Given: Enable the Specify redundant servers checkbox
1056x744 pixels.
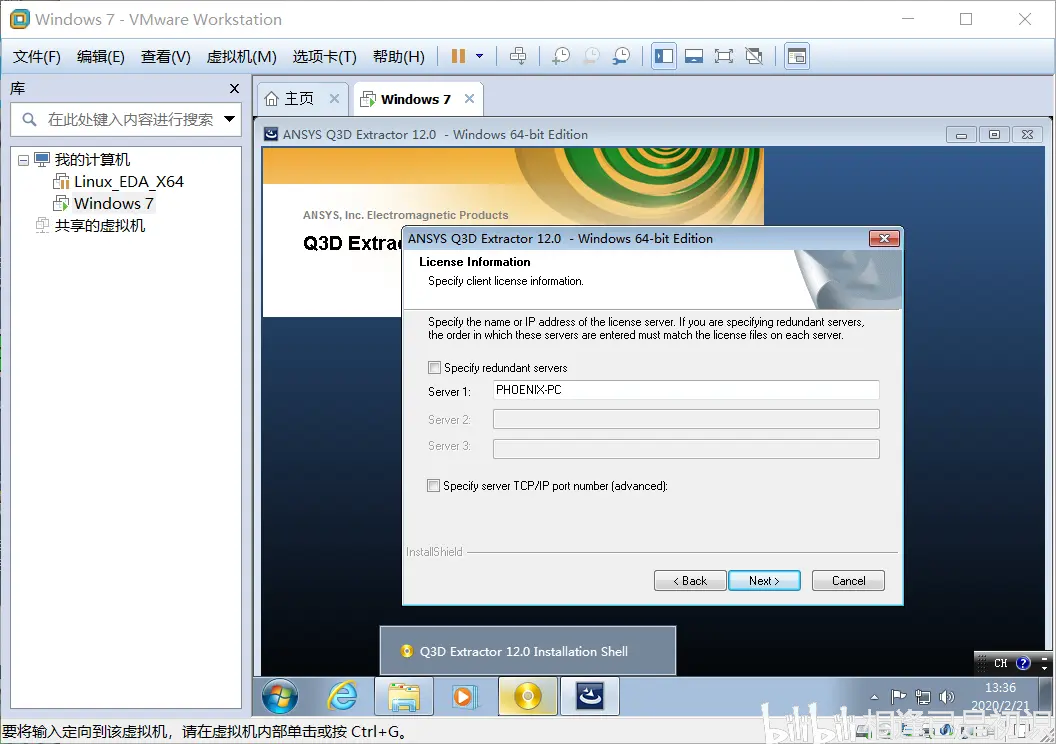Looking at the screenshot, I should tap(434, 367).
